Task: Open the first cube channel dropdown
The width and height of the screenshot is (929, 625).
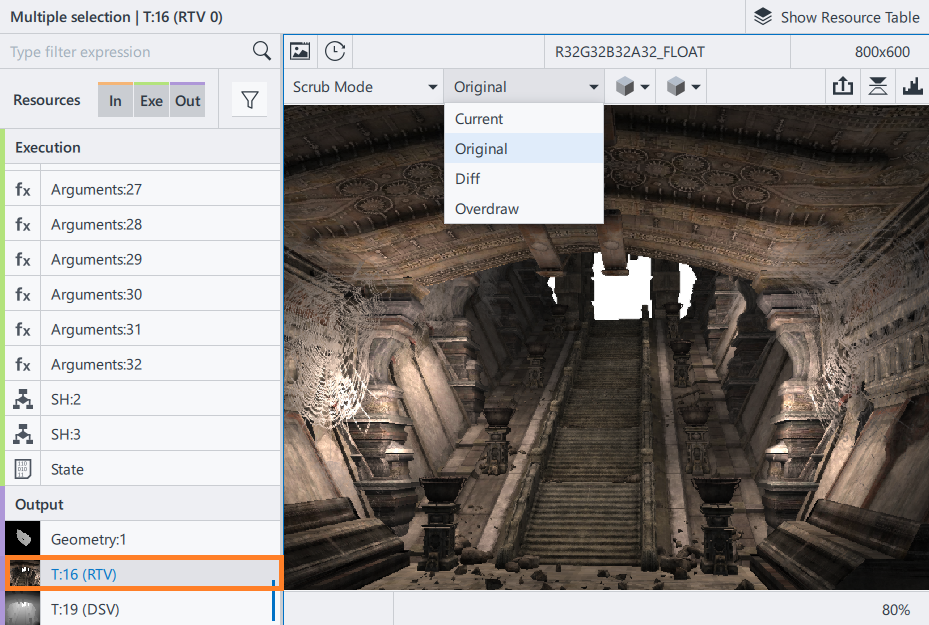Action: 632,86
